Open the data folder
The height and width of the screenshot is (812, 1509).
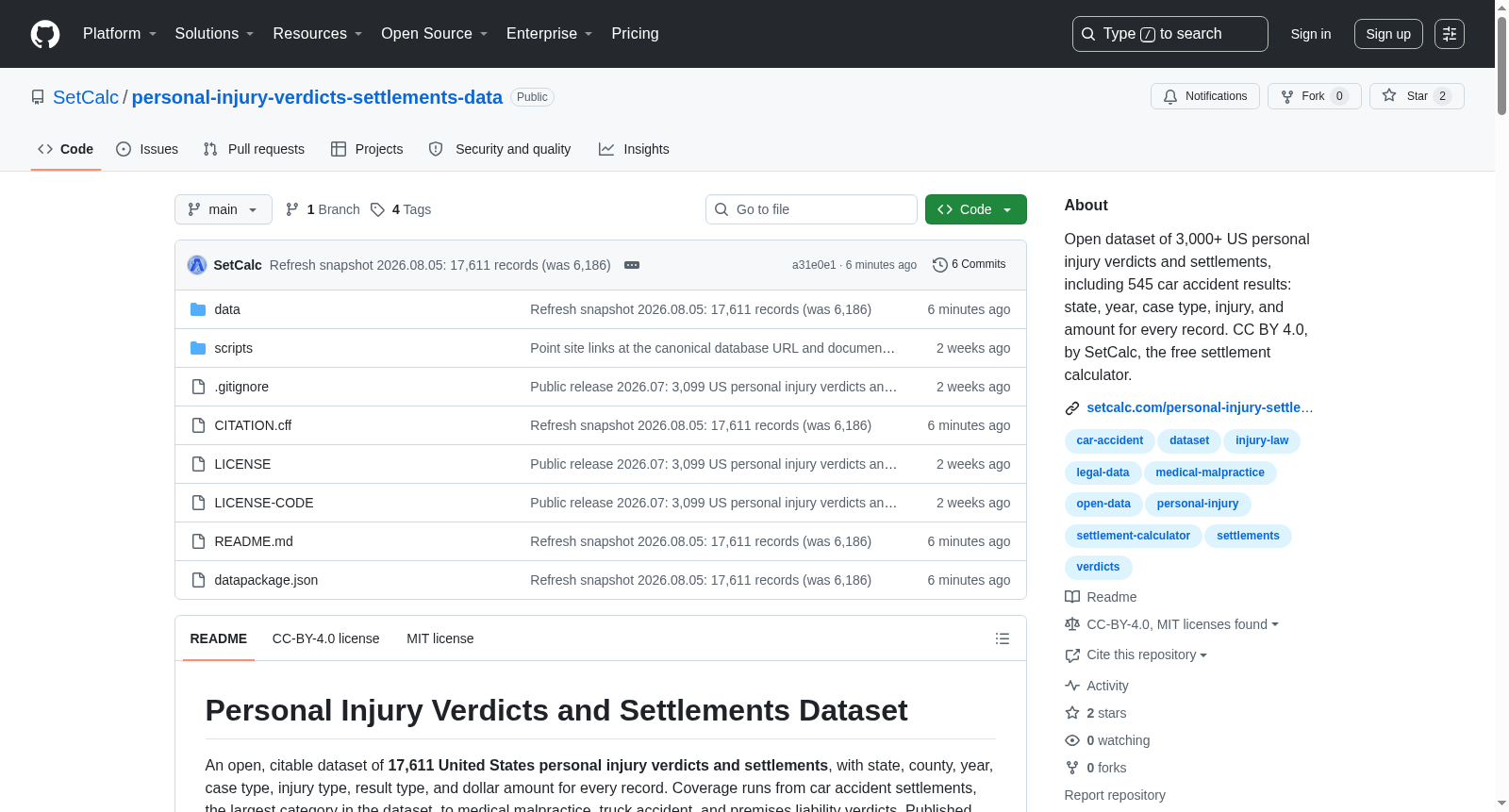coord(227,309)
